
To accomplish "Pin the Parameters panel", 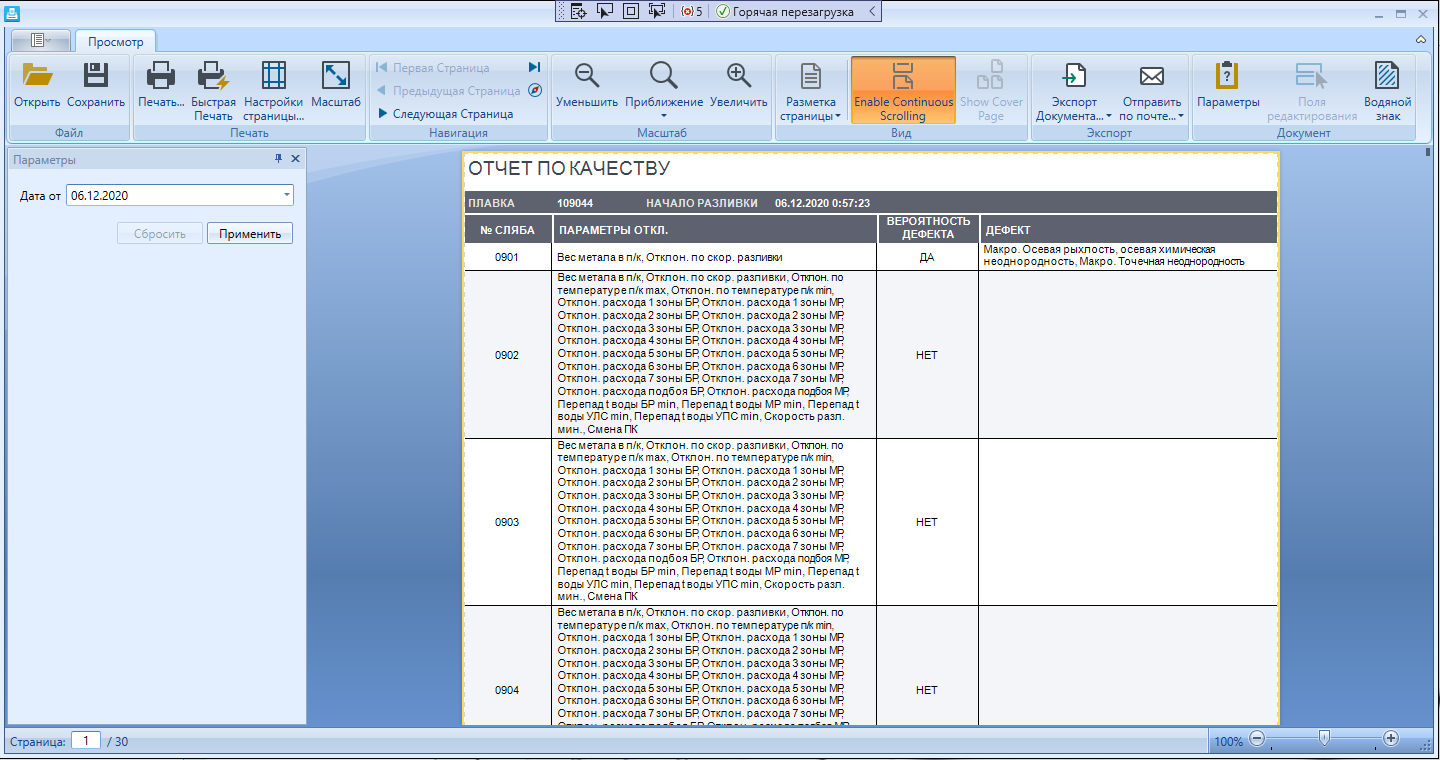I will click(x=278, y=159).
